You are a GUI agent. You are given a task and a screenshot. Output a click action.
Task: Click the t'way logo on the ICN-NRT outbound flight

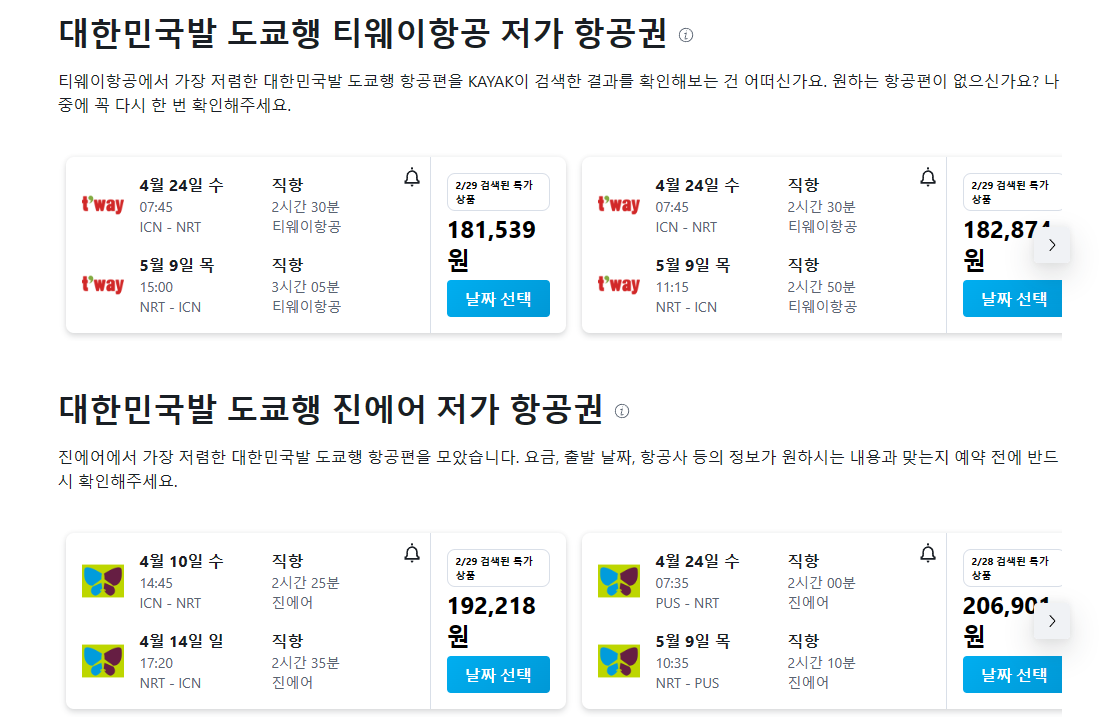(x=103, y=201)
